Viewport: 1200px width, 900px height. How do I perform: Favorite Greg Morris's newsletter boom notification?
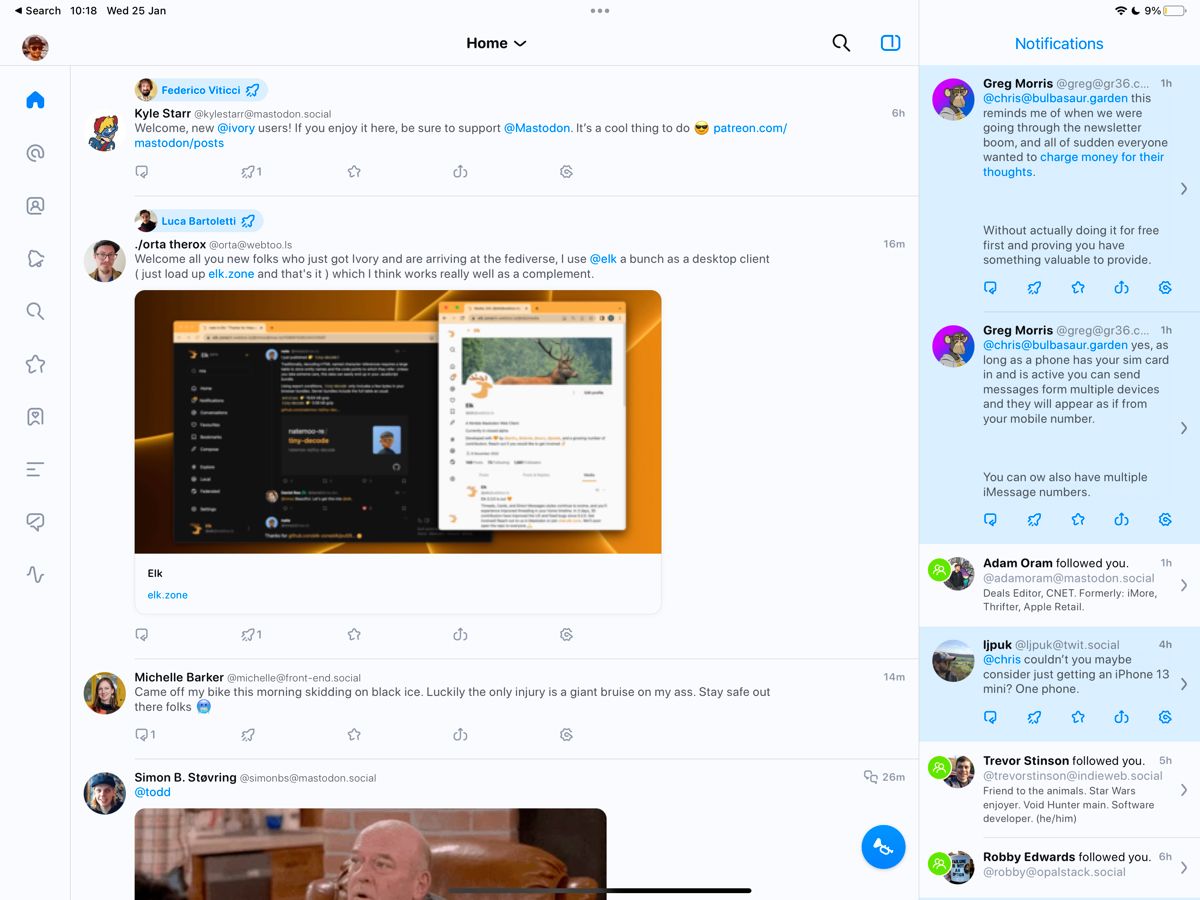pyautogui.click(x=1078, y=288)
